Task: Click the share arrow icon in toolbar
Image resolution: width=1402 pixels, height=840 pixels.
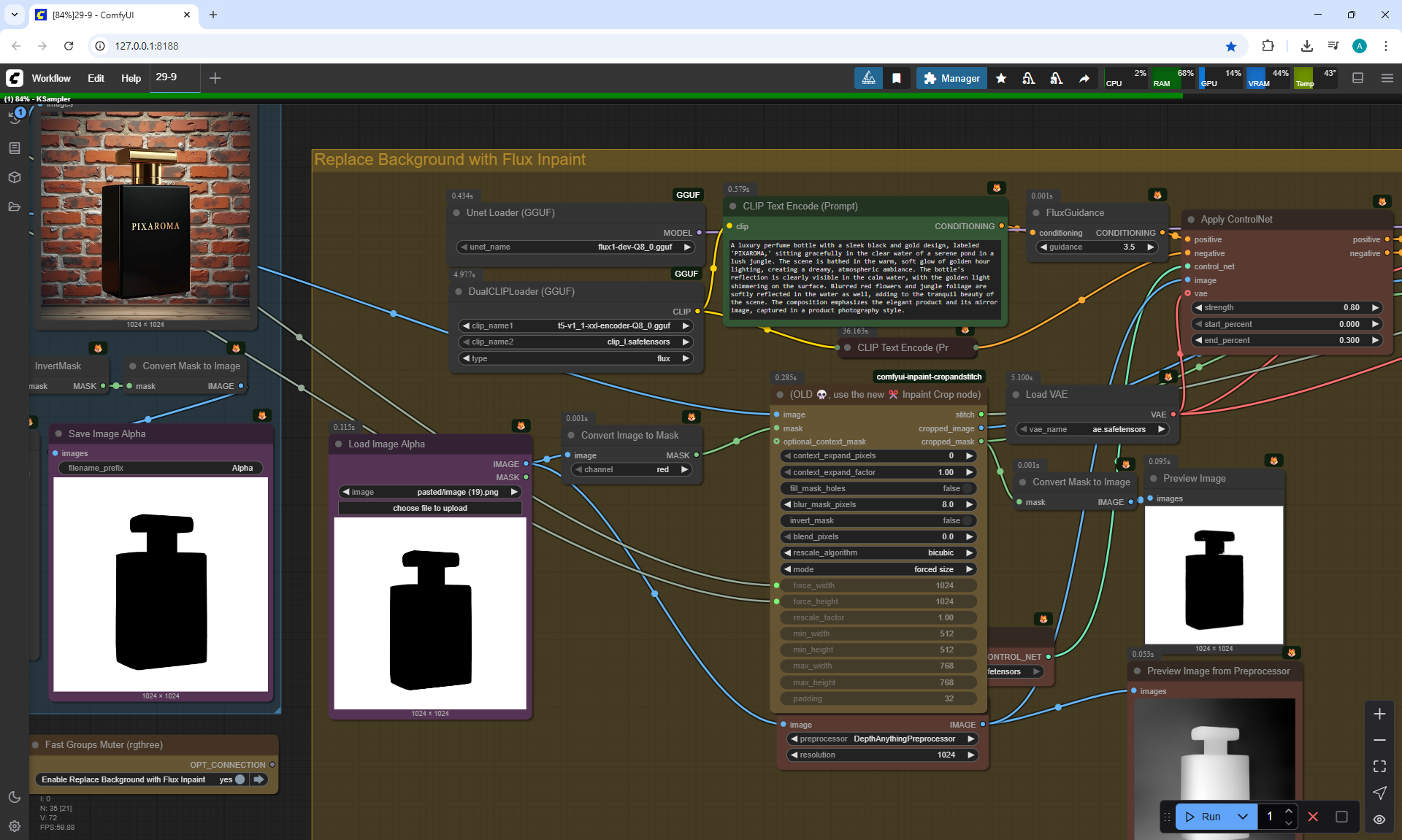Action: point(1084,78)
